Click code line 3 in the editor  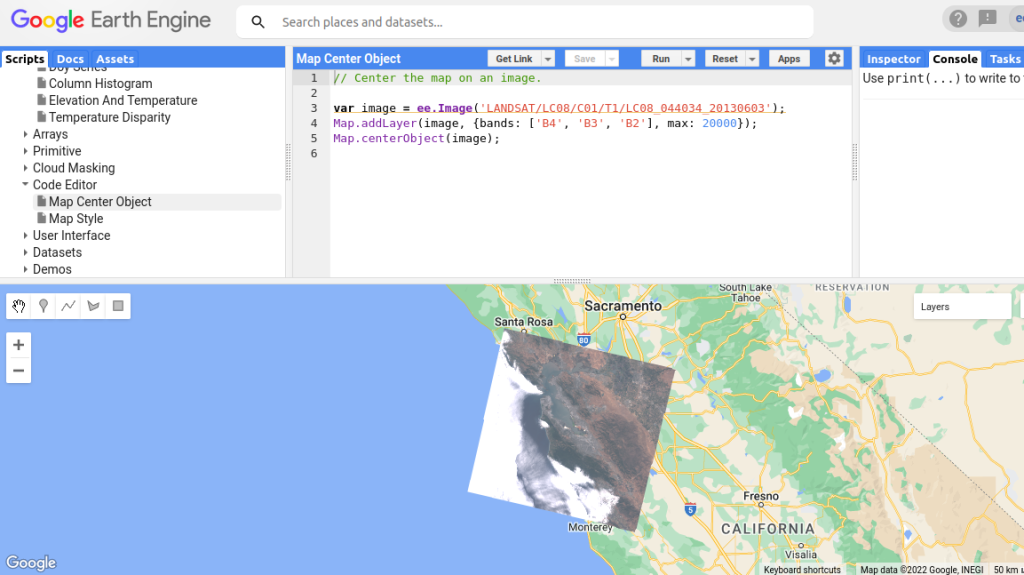point(559,108)
